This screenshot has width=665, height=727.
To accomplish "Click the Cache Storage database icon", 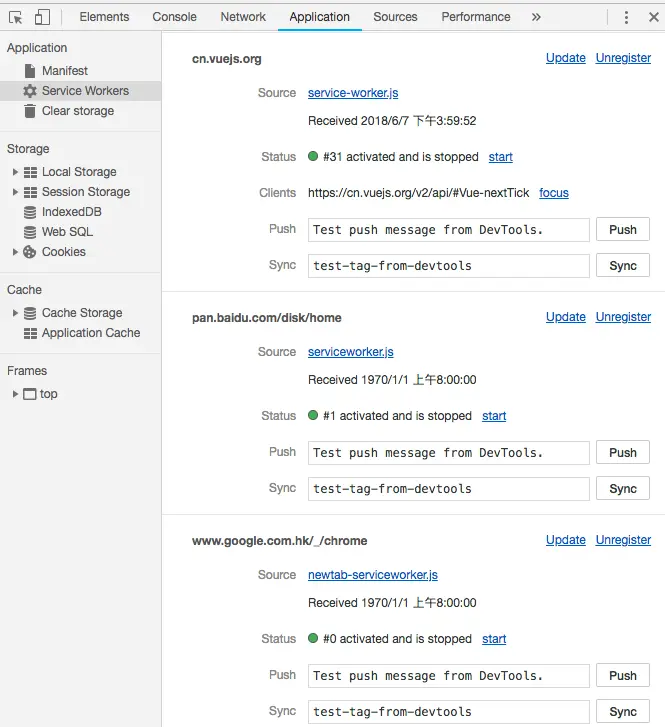I will point(30,313).
